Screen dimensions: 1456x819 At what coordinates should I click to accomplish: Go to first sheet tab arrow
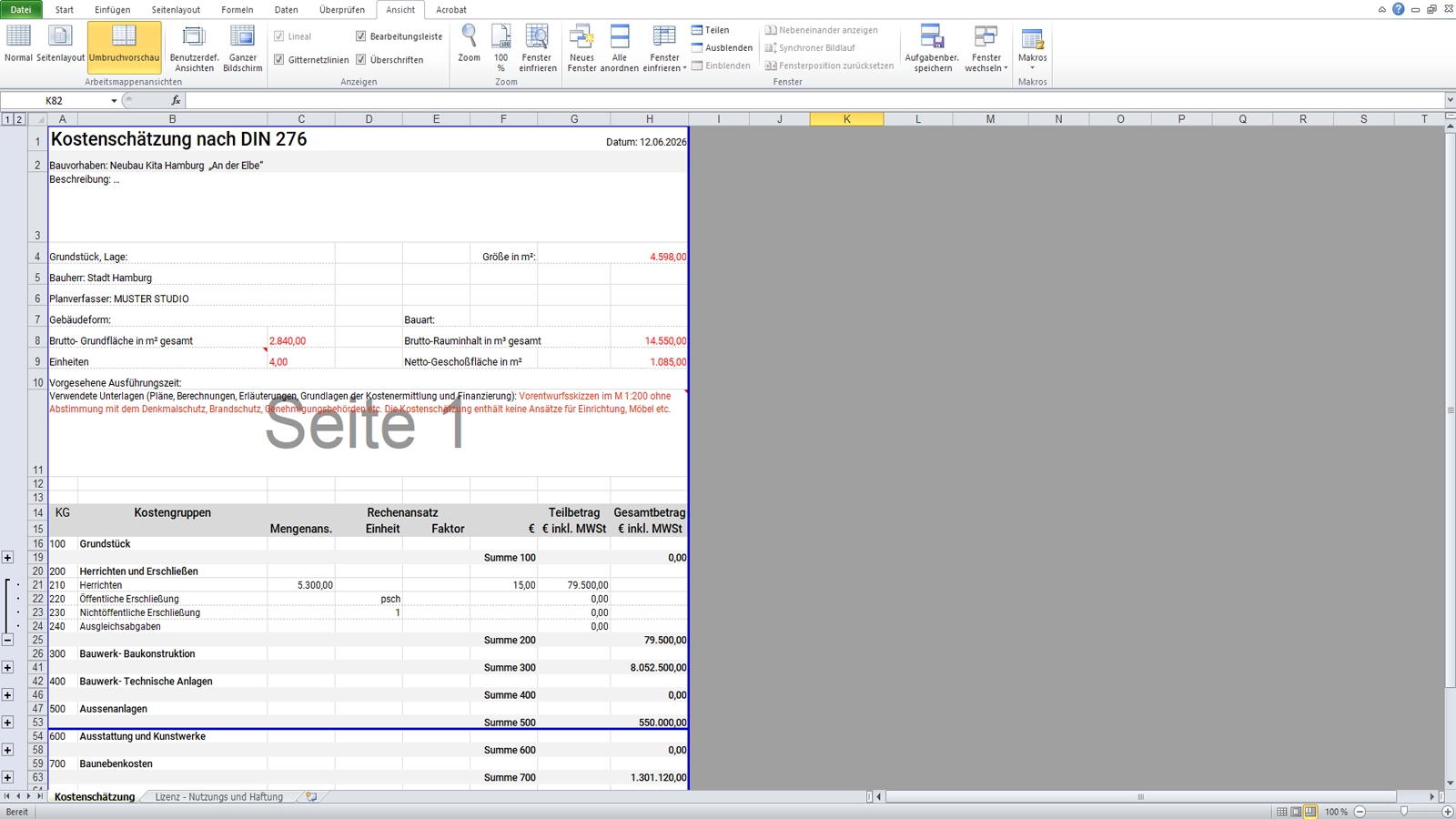[6, 797]
